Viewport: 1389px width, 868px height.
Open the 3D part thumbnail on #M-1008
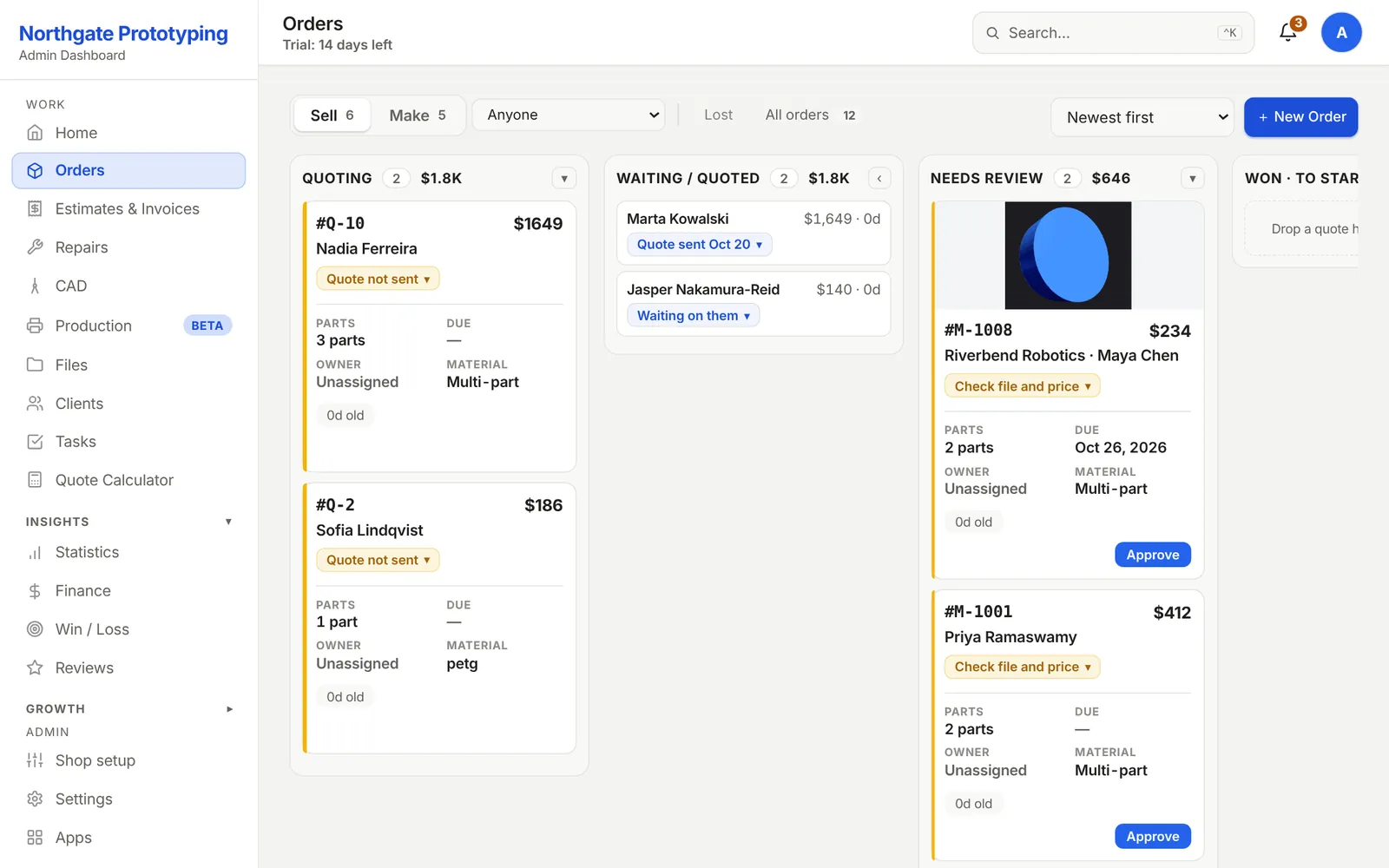click(x=1068, y=255)
